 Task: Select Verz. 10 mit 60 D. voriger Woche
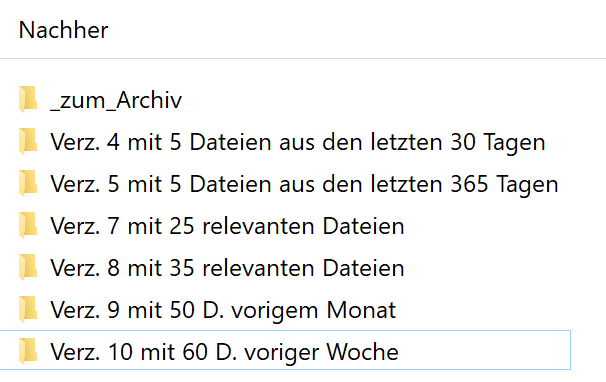[224, 352]
